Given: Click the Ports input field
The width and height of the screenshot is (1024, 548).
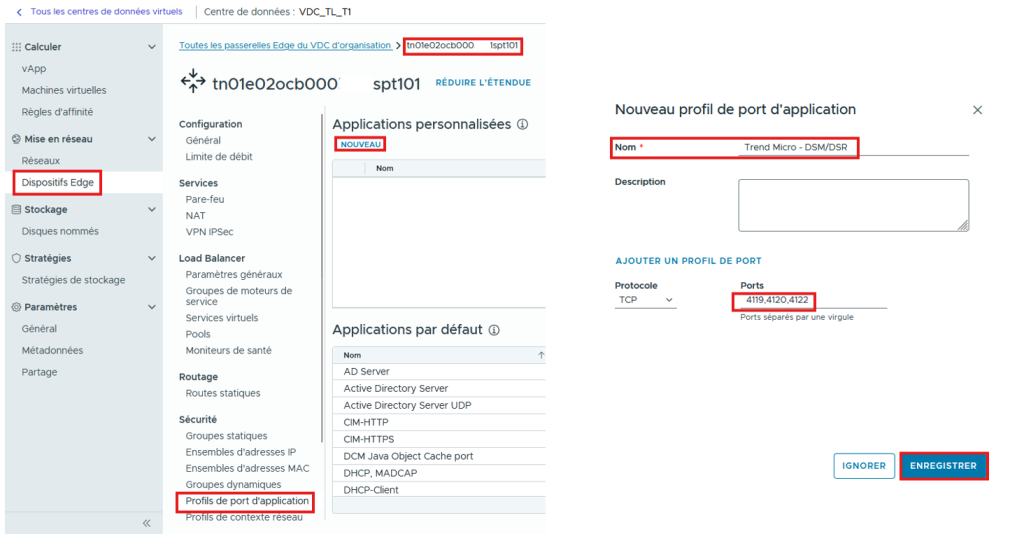Looking at the screenshot, I should (x=812, y=300).
